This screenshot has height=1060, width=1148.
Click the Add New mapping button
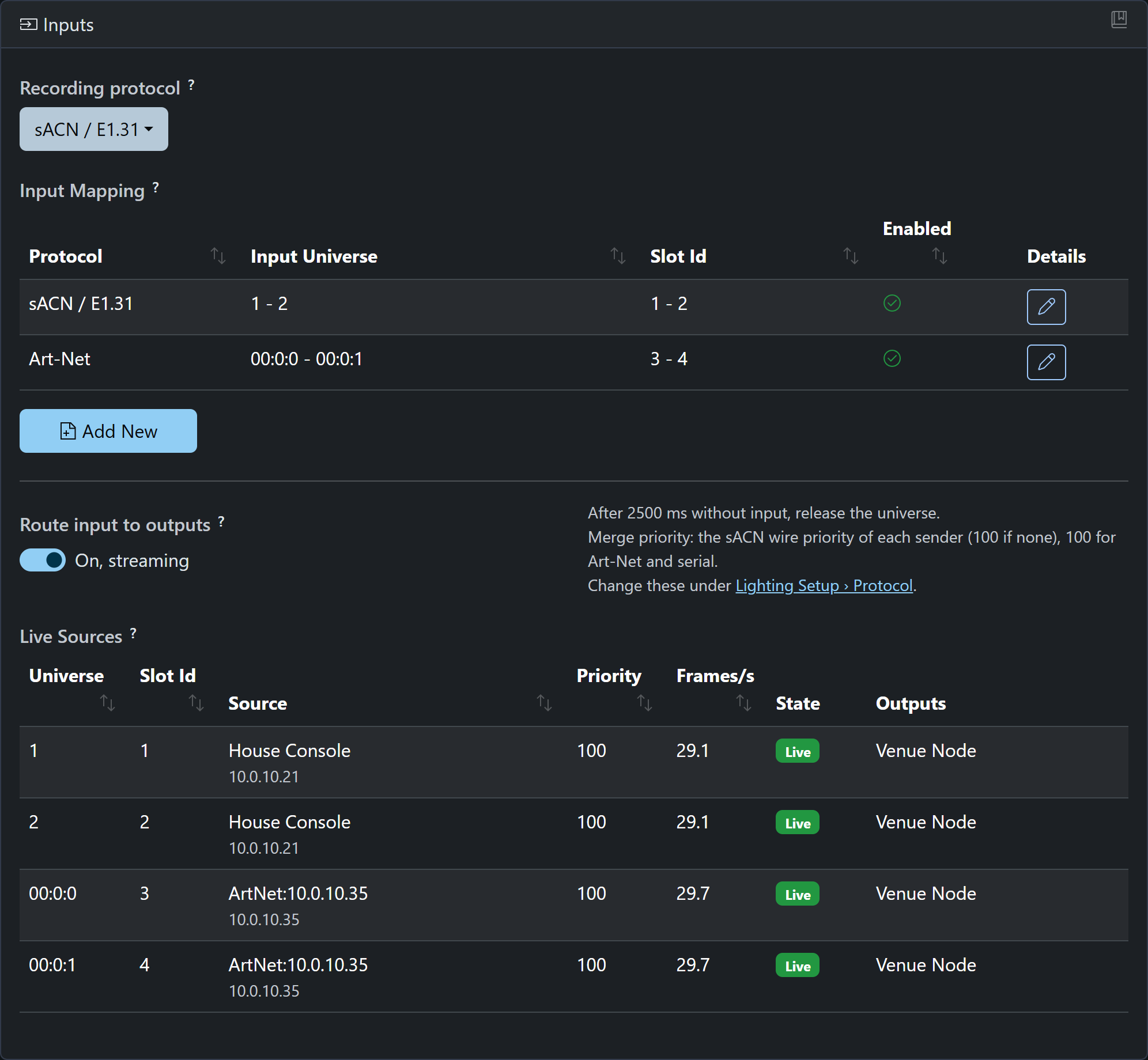tap(108, 431)
